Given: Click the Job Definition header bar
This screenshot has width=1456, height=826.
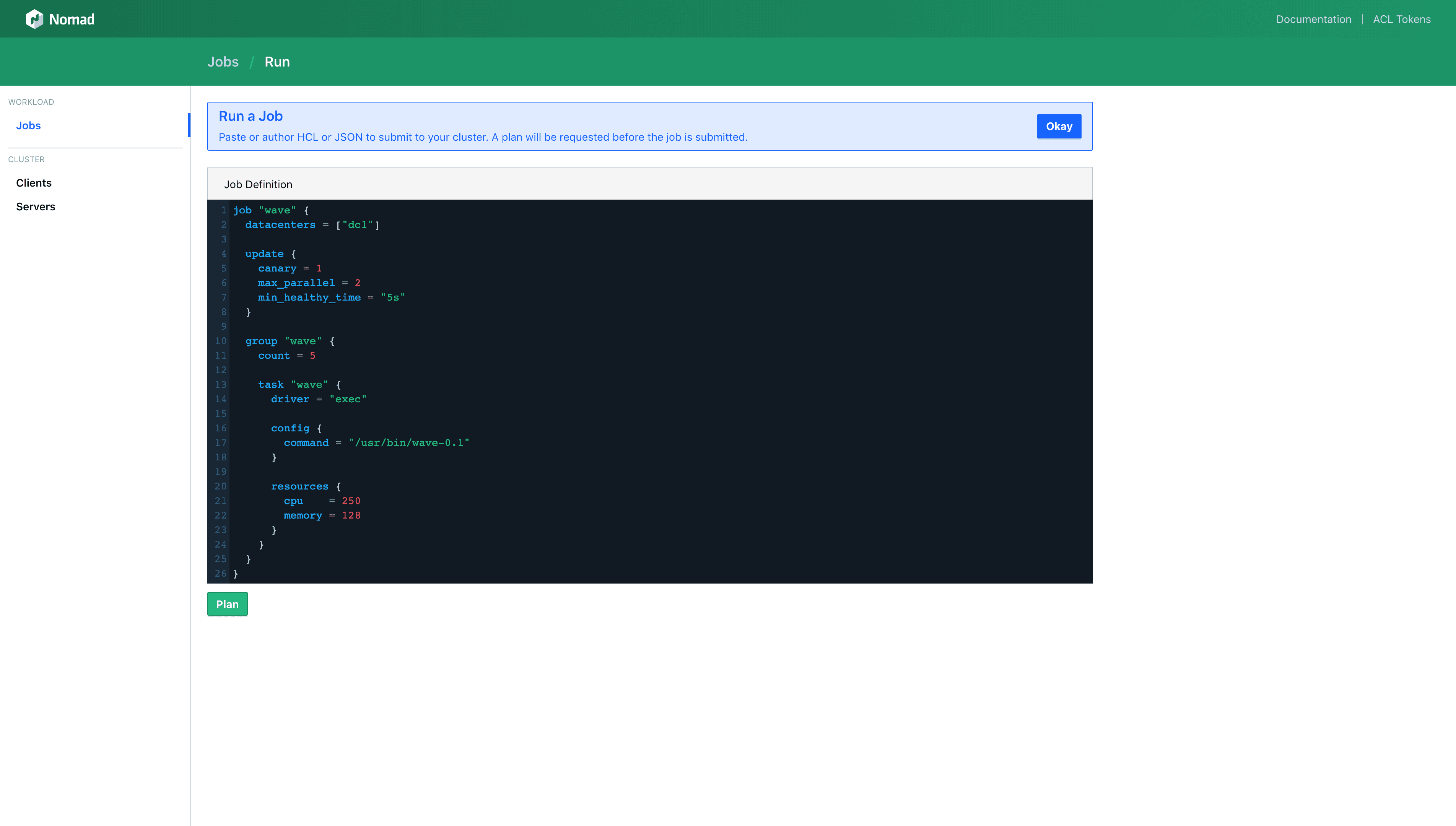Looking at the screenshot, I should pyautogui.click(x=649, y=184).
